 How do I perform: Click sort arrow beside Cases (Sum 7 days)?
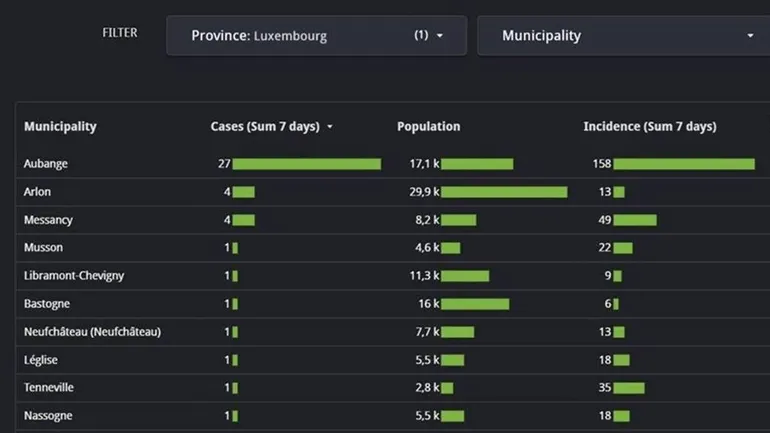coord(330,127)
